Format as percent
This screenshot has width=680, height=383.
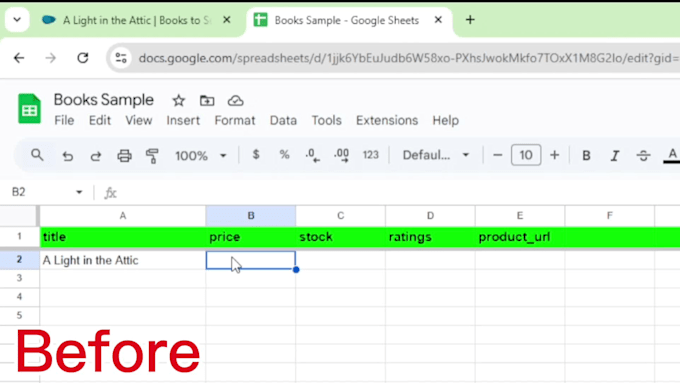[x=284, y=154]
